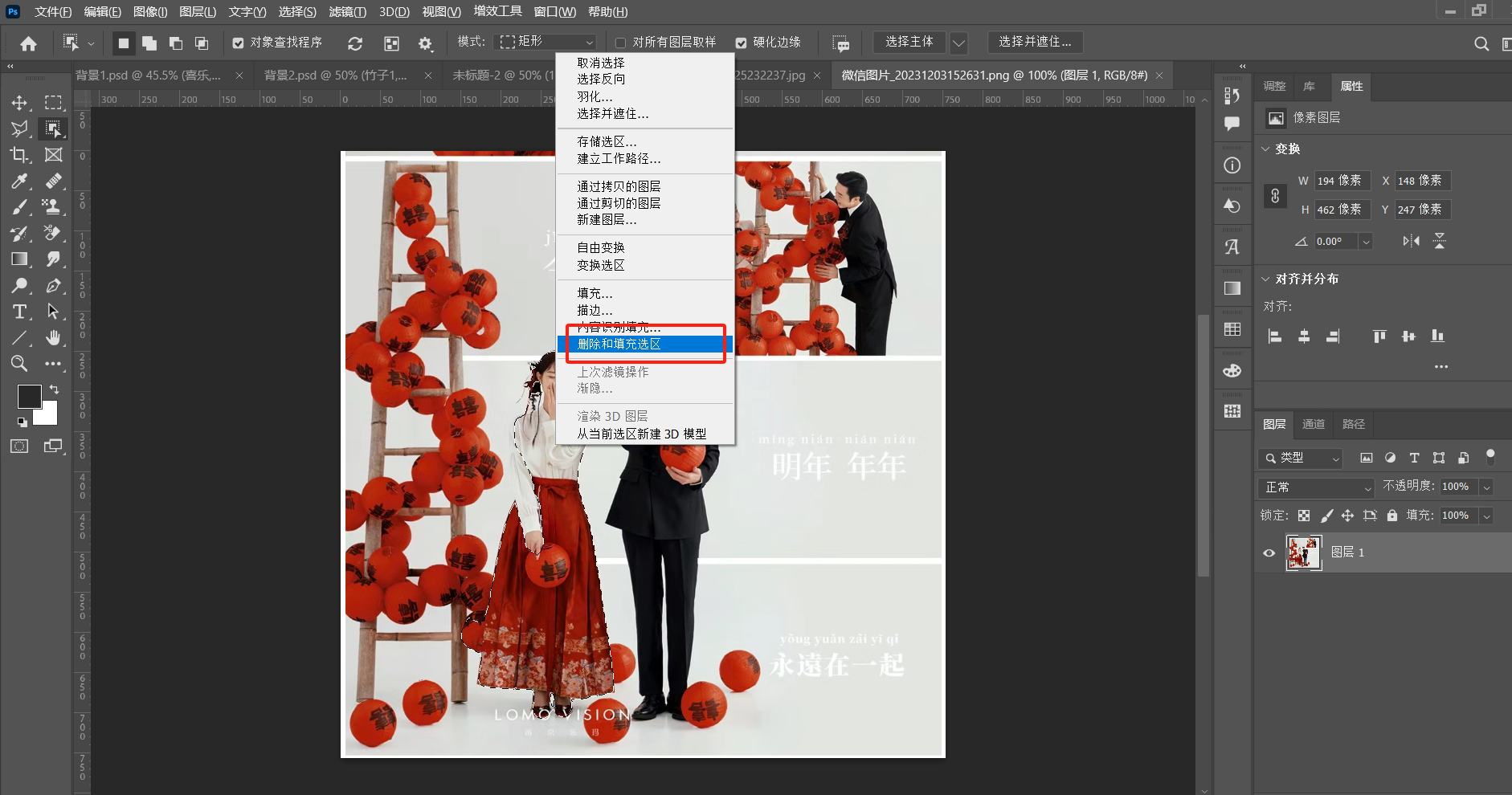This screenshot has width=1512, height=795.
Task: Select the Gradient tool
Action: pos(19,259)
